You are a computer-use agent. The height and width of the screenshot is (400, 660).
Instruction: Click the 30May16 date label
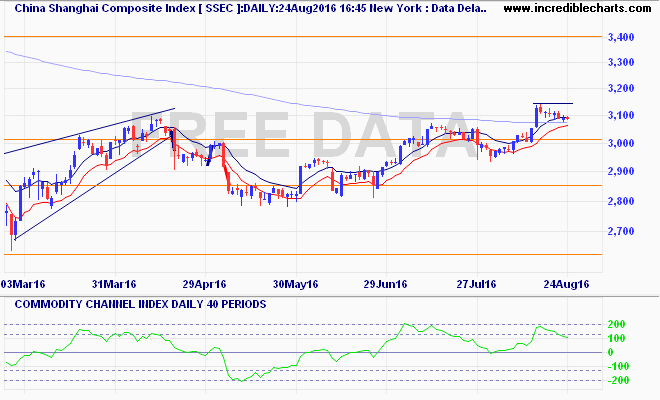pyautogui.click(x=295, y=284)
